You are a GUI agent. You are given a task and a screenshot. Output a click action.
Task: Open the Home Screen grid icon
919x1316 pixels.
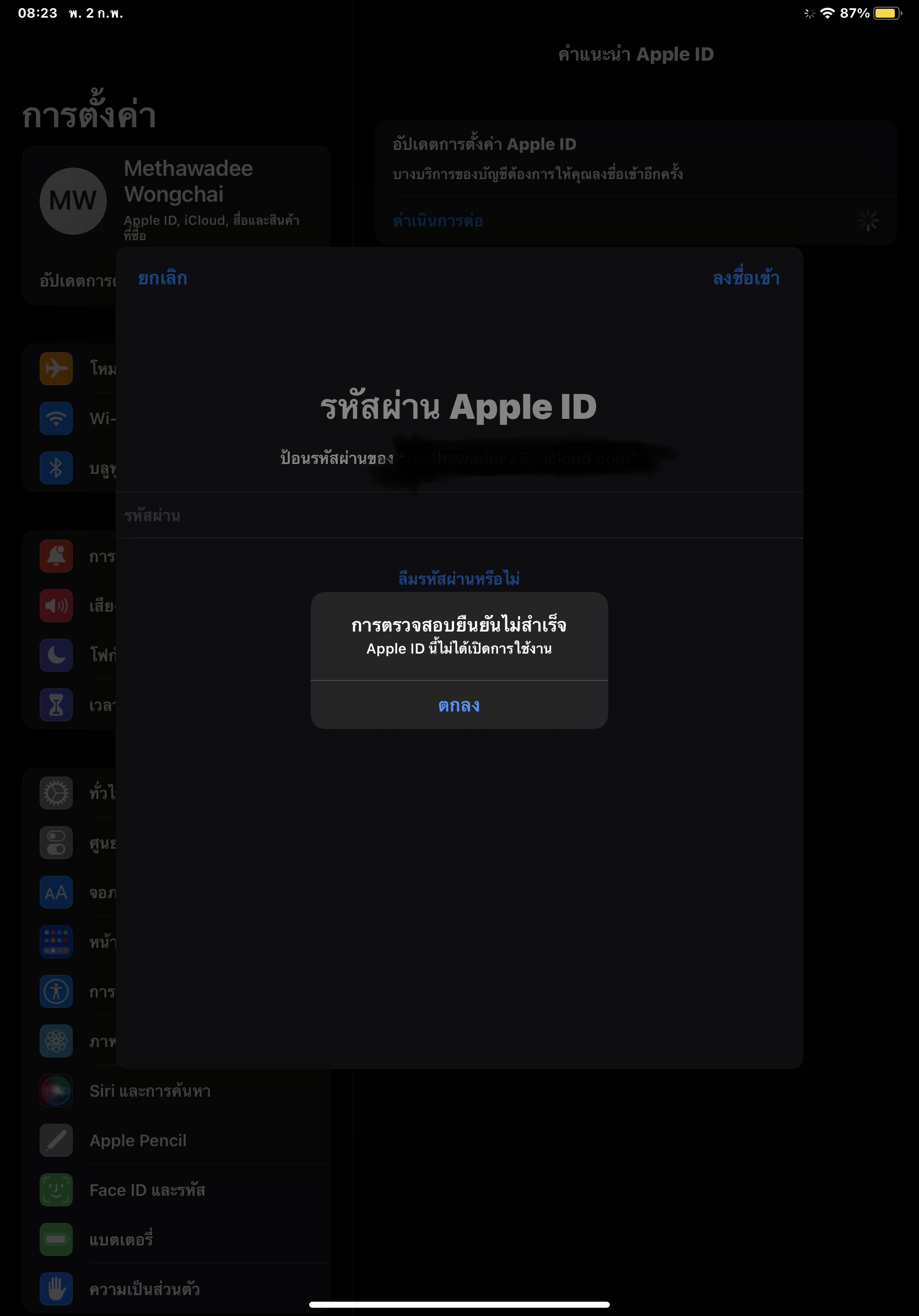coord(56,942)
